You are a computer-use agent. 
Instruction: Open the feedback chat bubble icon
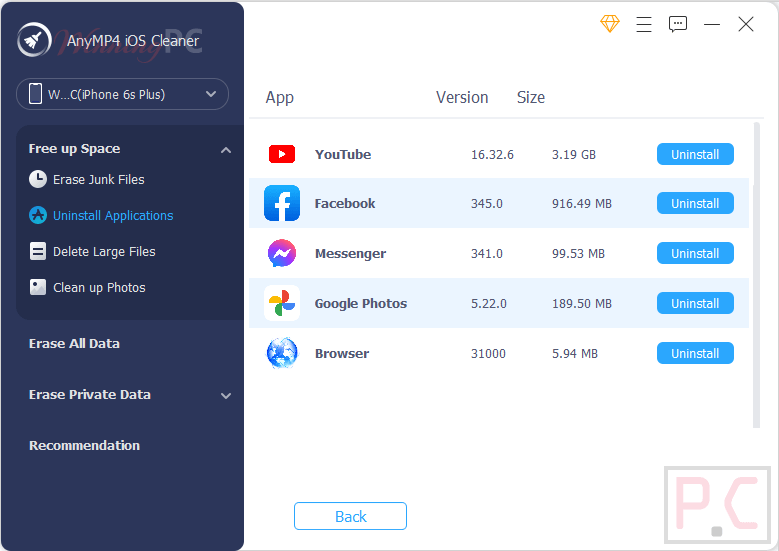678,24
